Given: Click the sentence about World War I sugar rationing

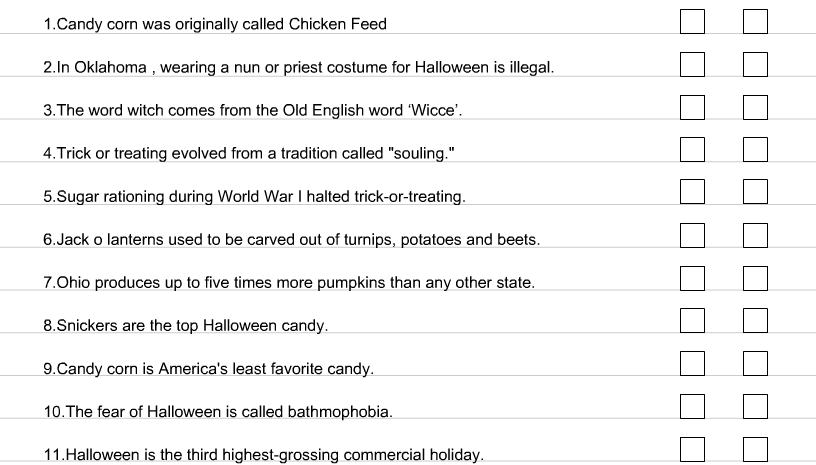Looking at the screenshot, I should pyautogui.click(x=254, y=197).
